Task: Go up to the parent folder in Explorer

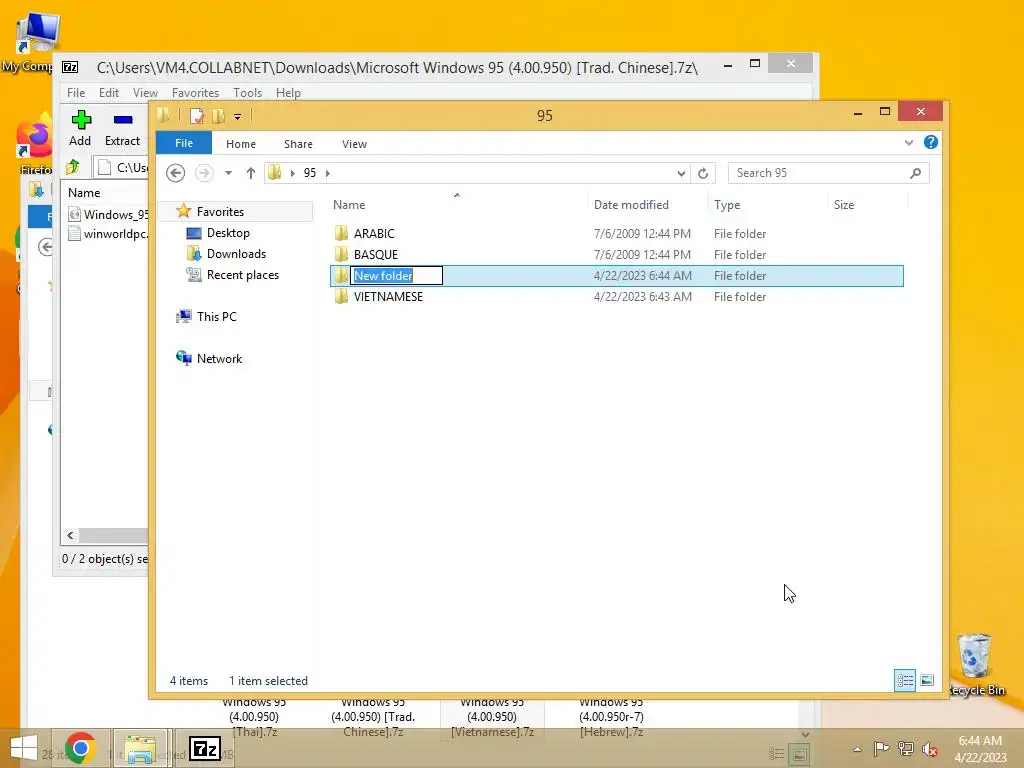Action: click(251, 173)
